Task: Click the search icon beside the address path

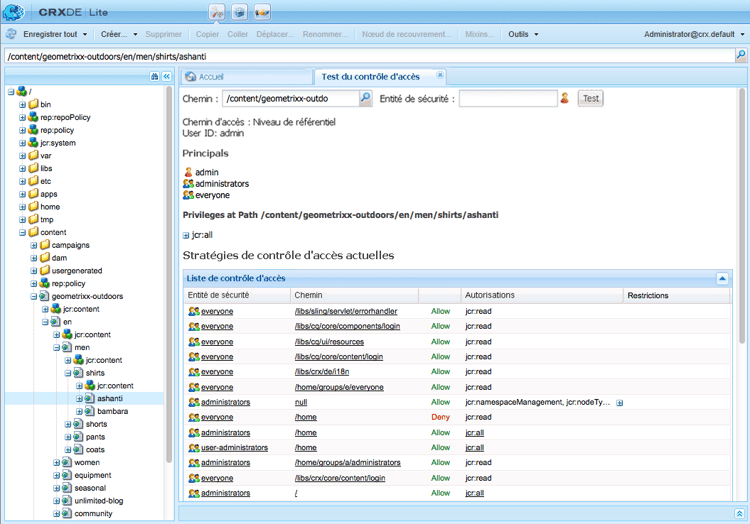Action: click(x=741, y=55)
